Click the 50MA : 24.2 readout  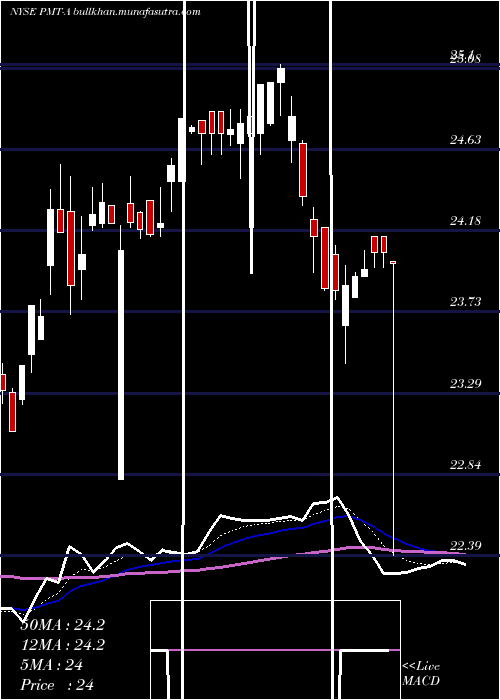[62, 625]
